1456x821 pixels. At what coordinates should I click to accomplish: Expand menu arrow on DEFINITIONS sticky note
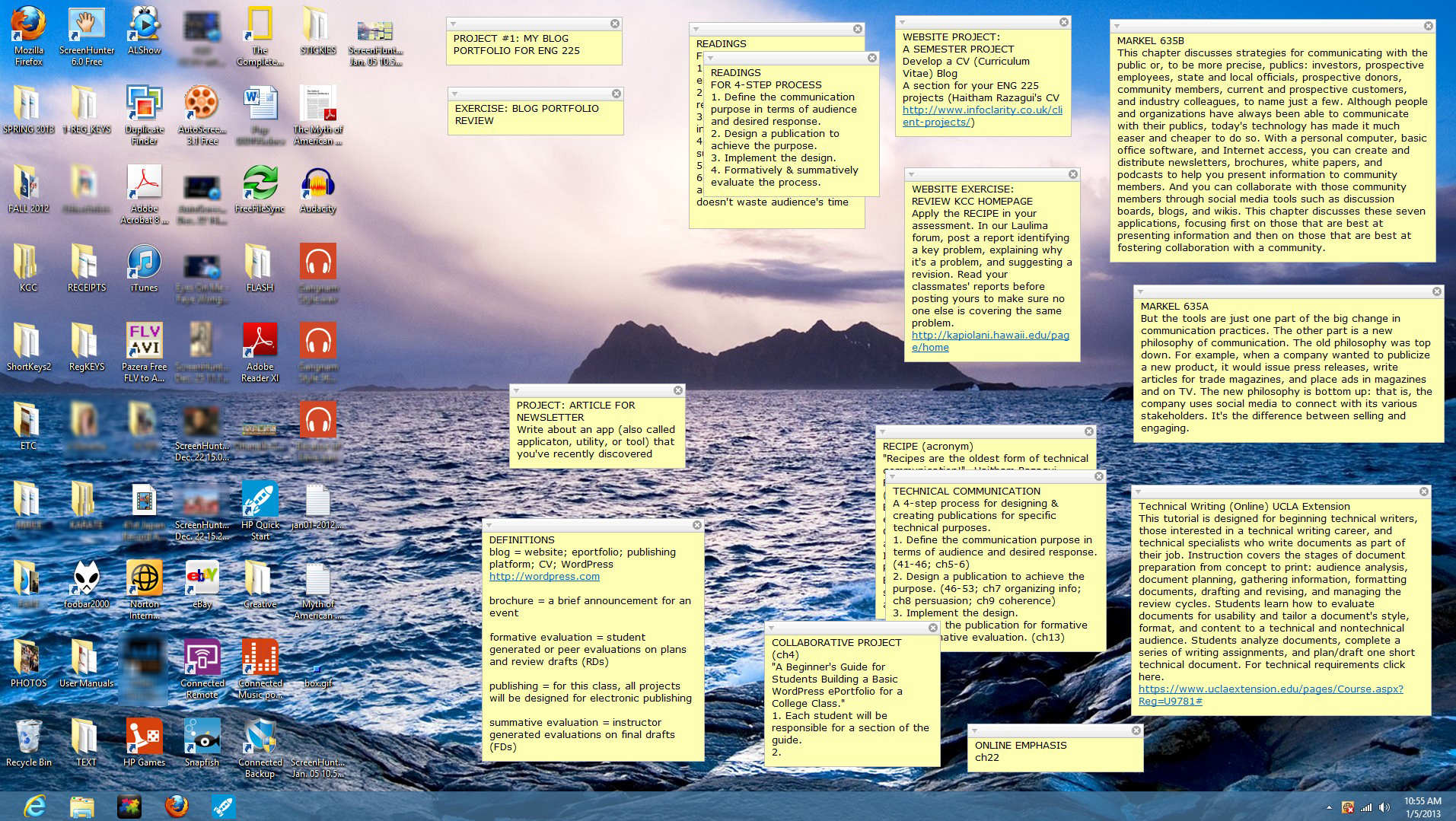[x=489, y=526]
